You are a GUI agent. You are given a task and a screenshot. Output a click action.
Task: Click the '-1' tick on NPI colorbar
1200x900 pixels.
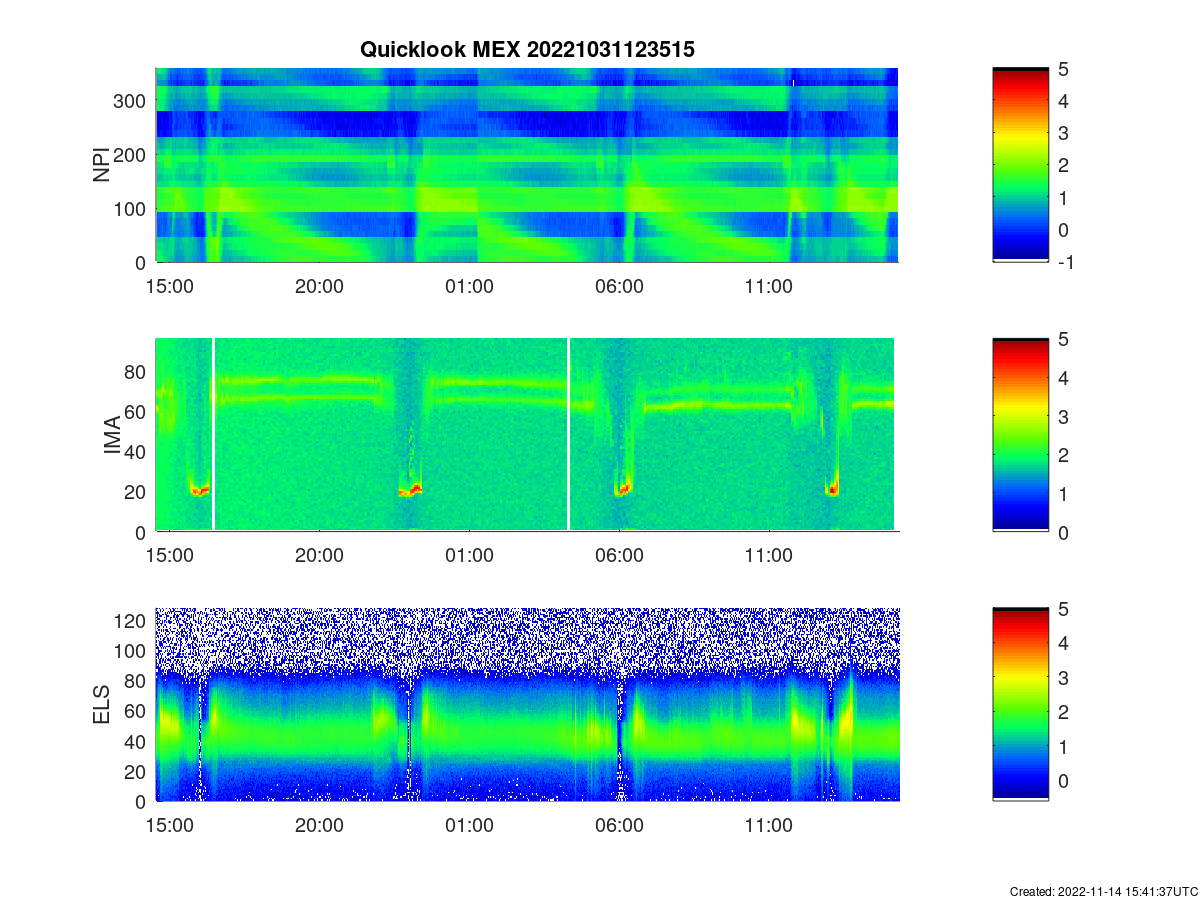pyautogui.click(x=1068, y=262)
